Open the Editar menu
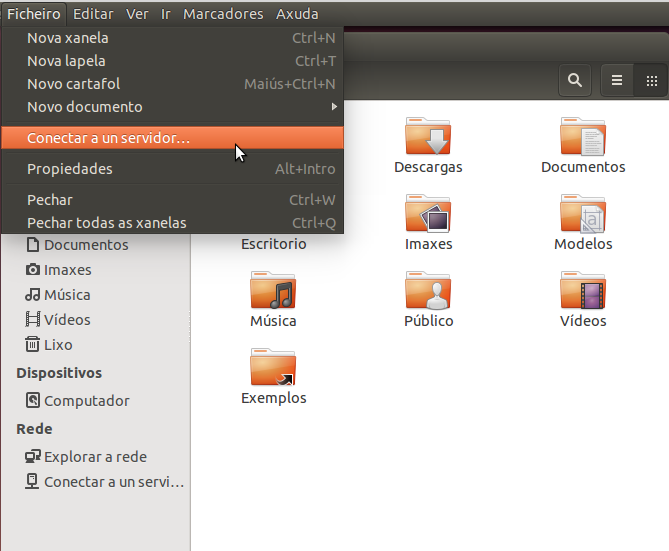This screenshot has width=669, height=551. coord(93,14)
